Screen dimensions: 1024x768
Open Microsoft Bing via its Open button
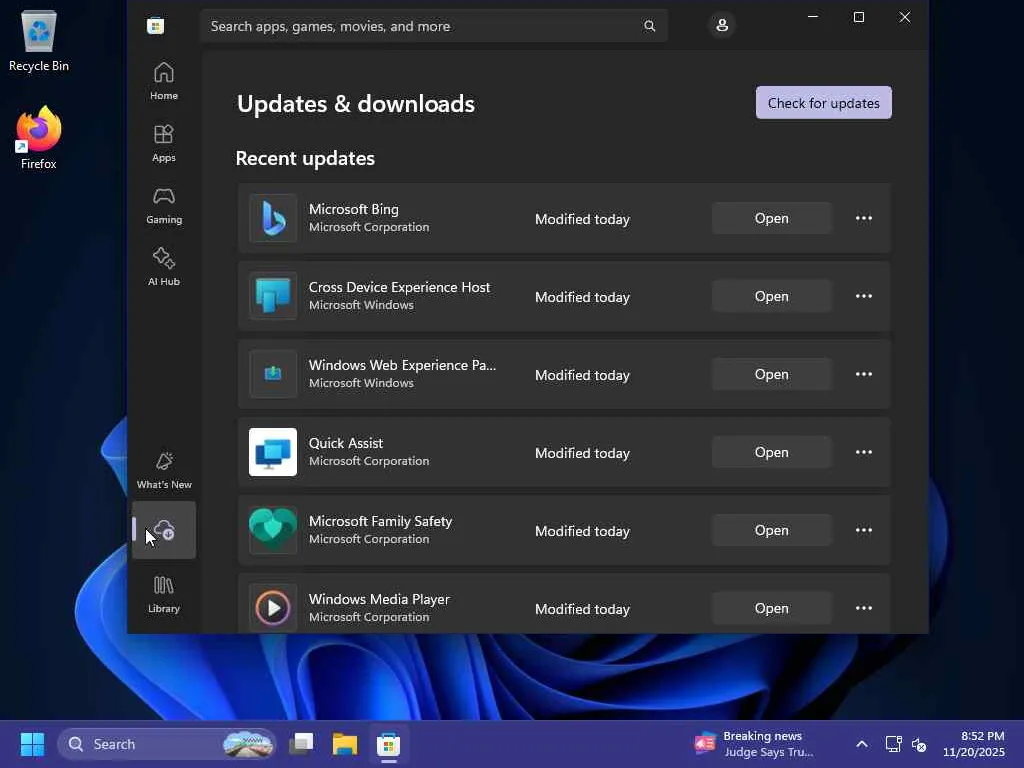coord(771,218)
